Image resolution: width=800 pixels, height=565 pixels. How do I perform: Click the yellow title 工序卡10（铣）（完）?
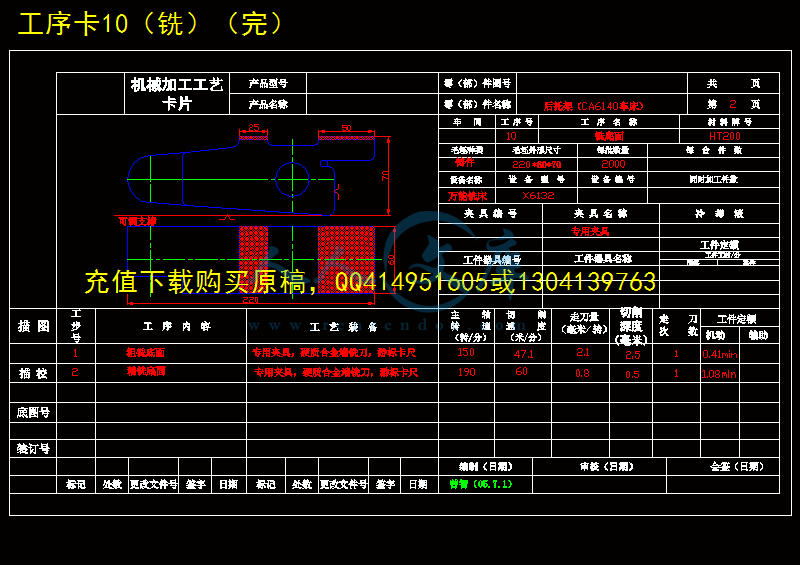click(151, 24)
